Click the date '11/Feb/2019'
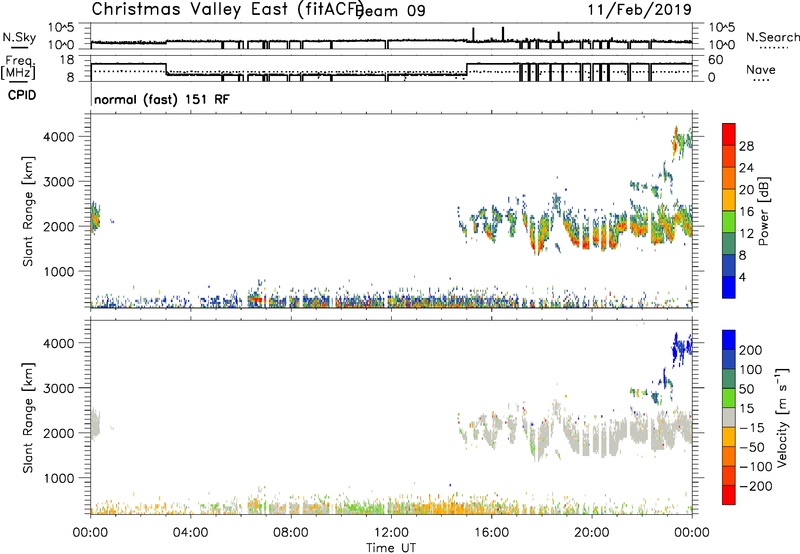Viewport: 800px width, 554px height. [639, 10]
